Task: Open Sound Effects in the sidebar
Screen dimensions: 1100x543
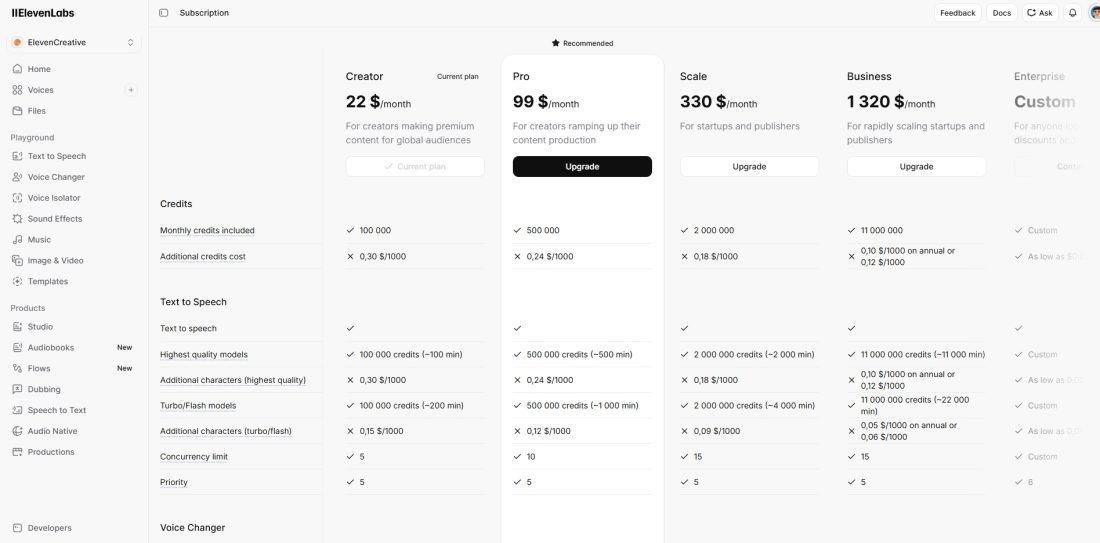Action: click(55, 219)
